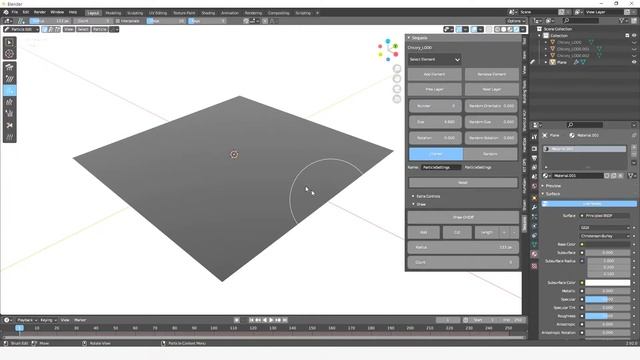Screen dimensions: 640x360
Task: Click the Add Element button
Action: pyautogui.click(x=434, y=74)
